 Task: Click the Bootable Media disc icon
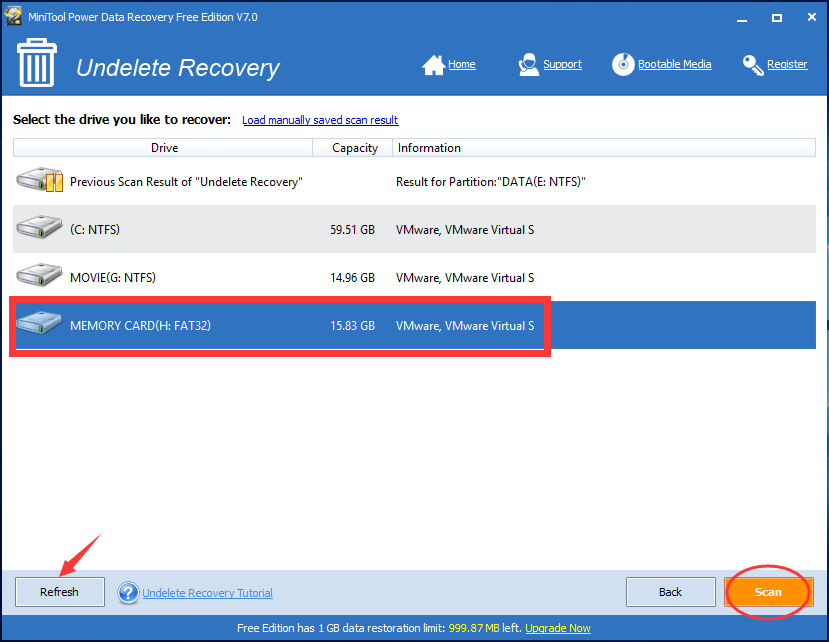(x=623, y=65)
